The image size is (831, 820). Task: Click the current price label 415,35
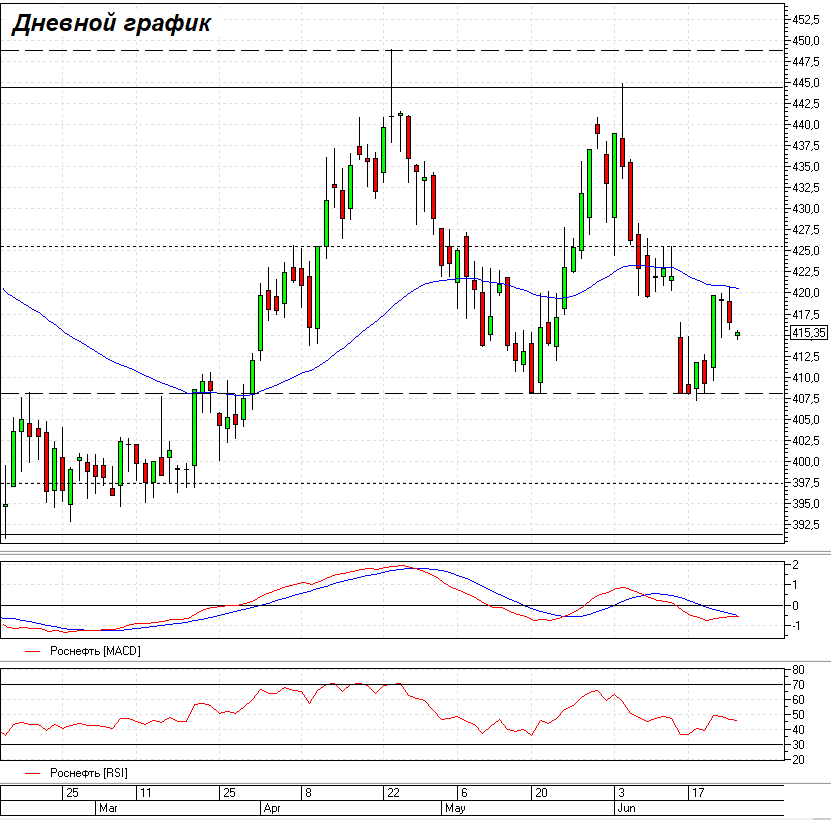(807, 333)
